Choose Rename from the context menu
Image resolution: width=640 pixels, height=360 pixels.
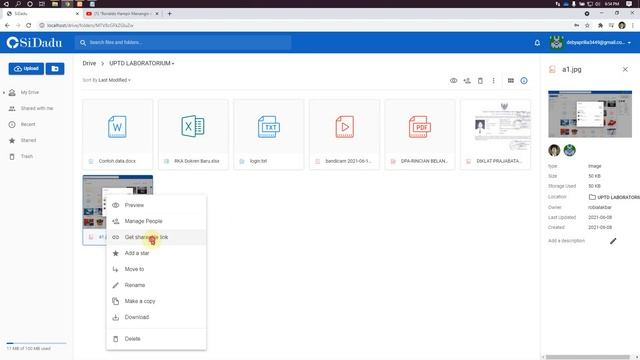[x=156, y=285]
